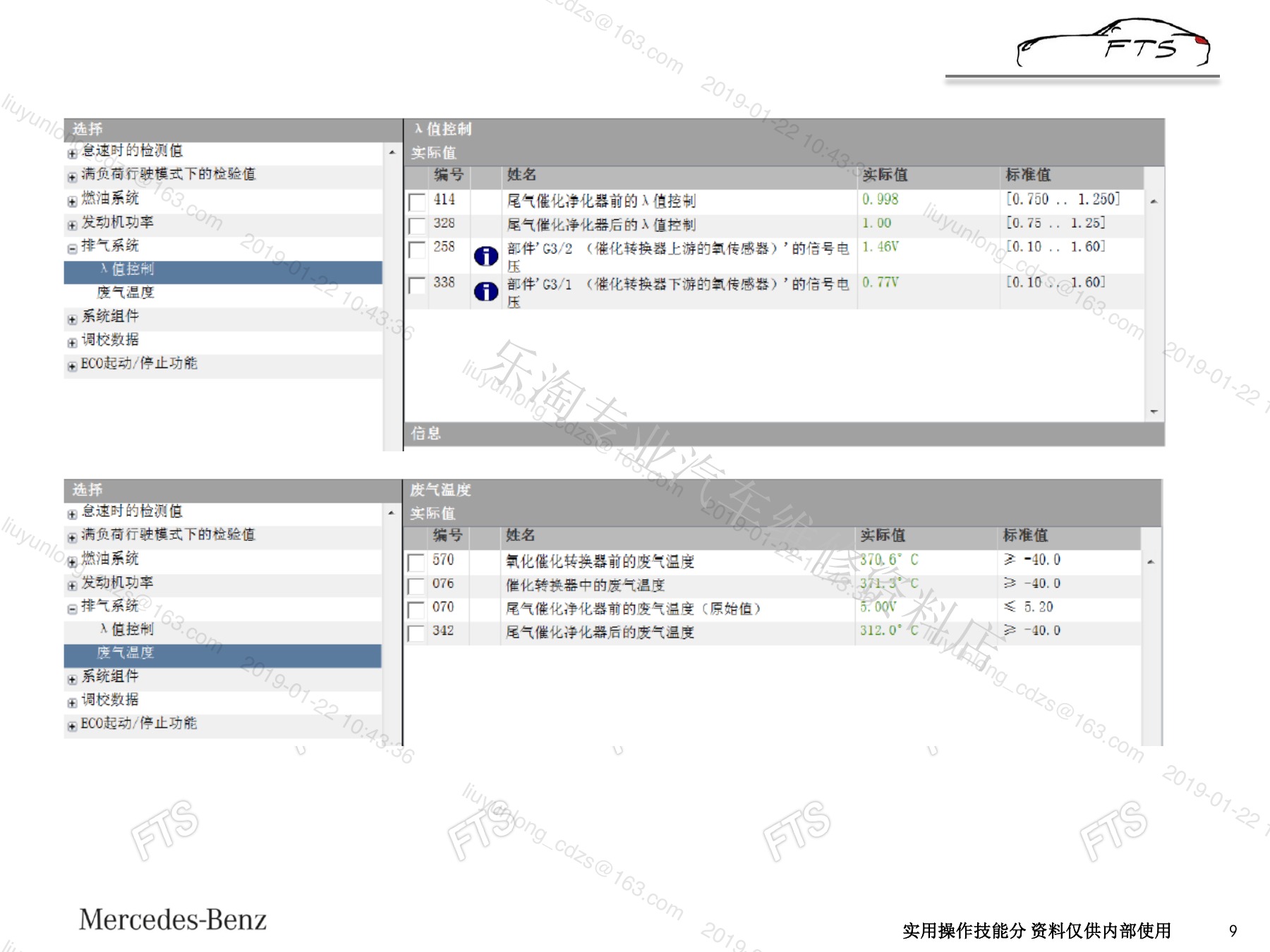Tick the checkbox for row 414
Screen dimensions: 1270x952
[417, 202]
